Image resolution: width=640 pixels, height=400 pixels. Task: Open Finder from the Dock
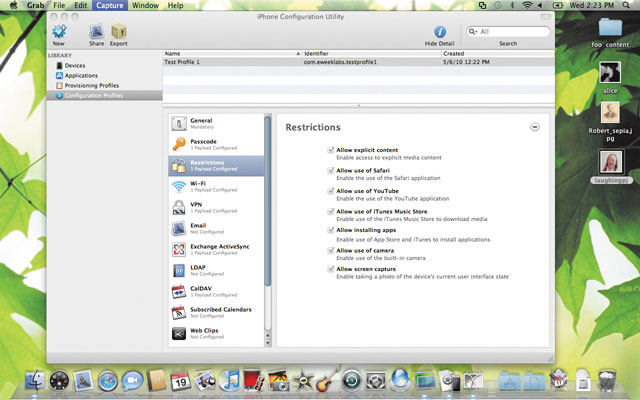pyautogui.click(x=35, y=381)
